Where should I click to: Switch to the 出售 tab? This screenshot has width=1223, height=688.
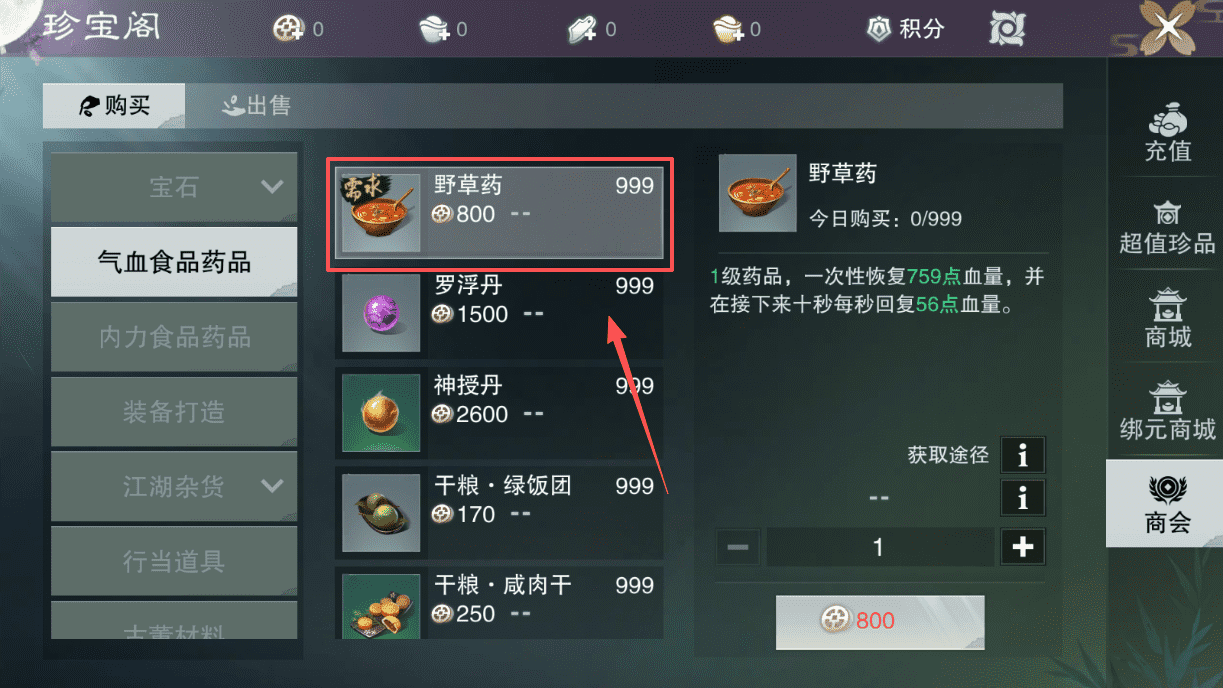point(257,105)
